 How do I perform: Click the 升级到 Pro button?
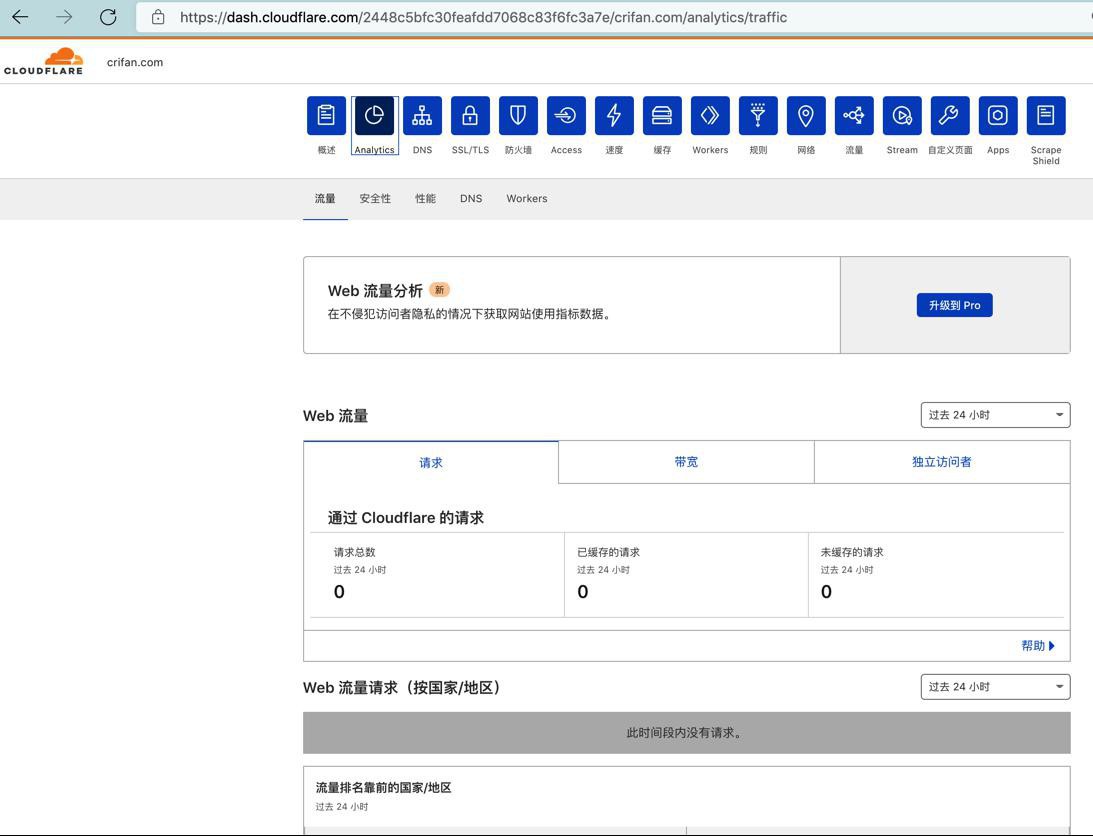[954, 305]
